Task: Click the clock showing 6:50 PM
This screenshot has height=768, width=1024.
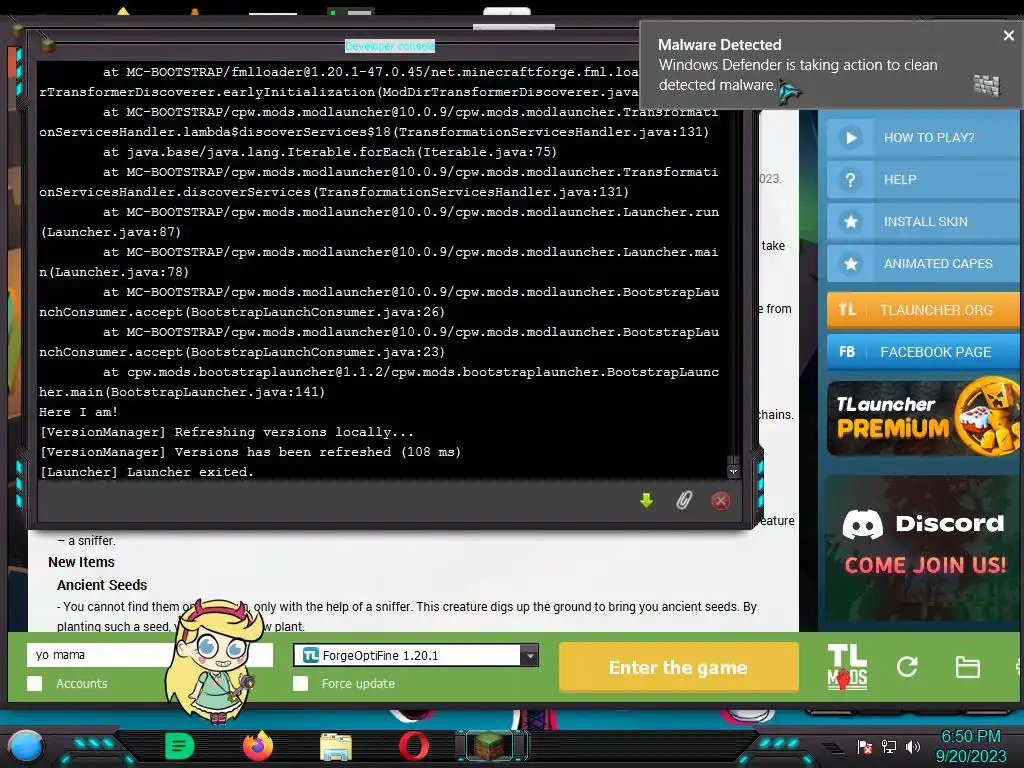Action: [970, 737]
